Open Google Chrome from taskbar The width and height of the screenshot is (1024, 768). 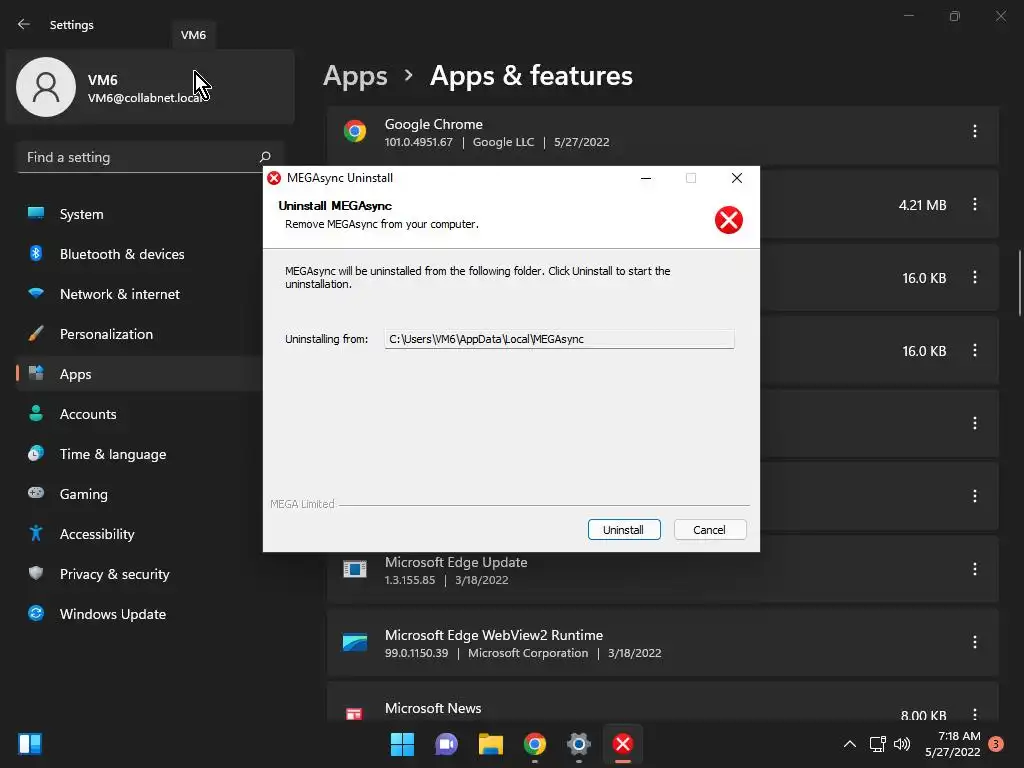(535, 744)
